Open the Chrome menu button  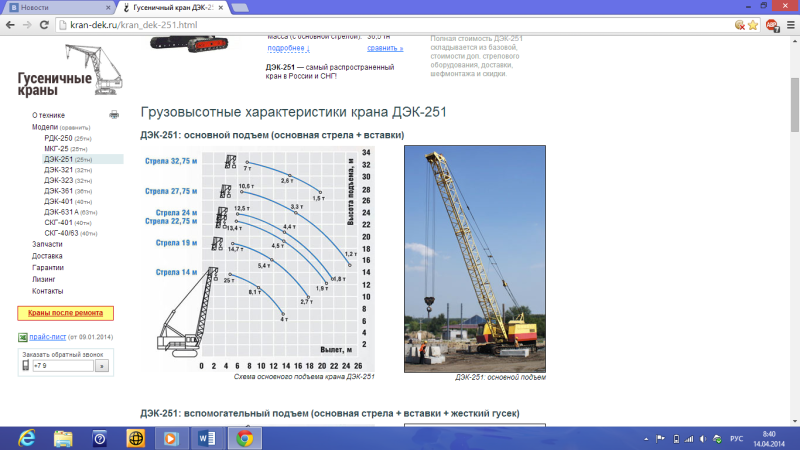click(790, 25)
